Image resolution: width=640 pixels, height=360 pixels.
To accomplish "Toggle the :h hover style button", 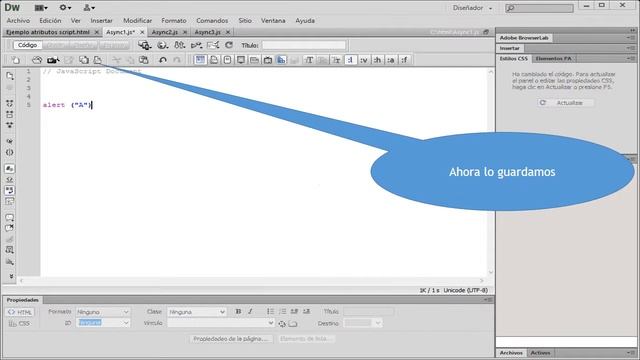I will (377, 60).
